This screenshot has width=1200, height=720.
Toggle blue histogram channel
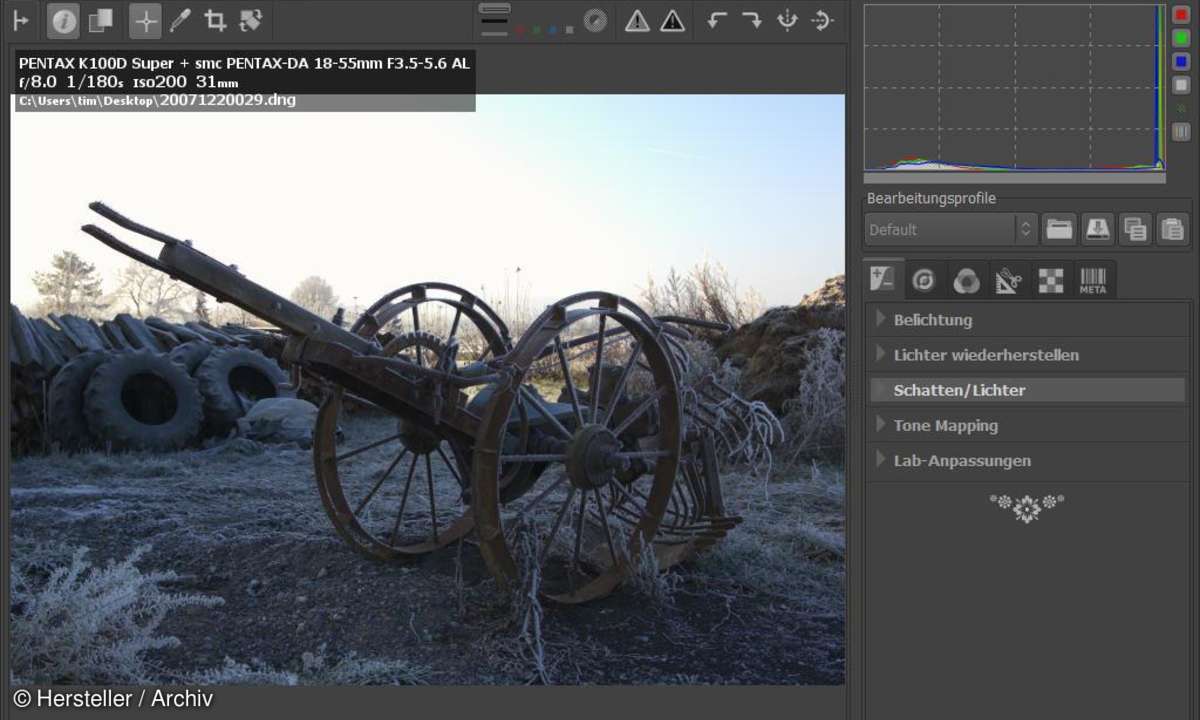tap(1181, 62)
